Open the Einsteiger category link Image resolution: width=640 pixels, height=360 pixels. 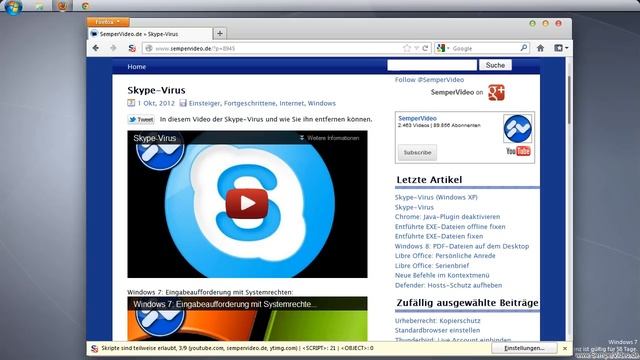[204, 103]
